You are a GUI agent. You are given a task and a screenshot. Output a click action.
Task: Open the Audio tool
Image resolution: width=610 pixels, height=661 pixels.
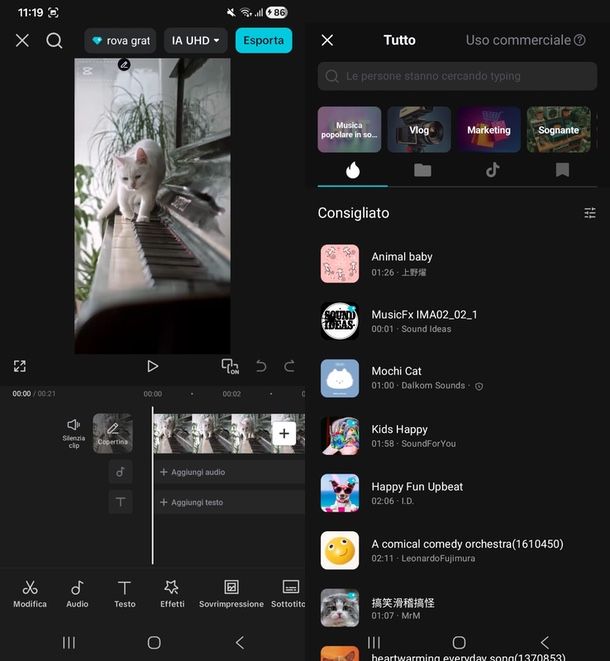[77, 594]
